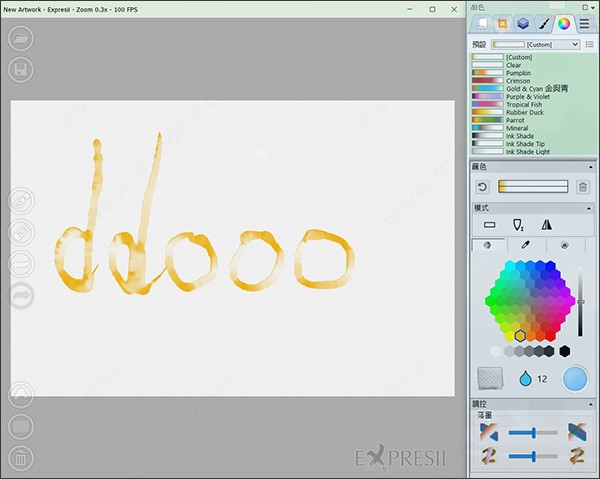The width and height of the screenshot is (600, 479).
Task: Open the preset [Custom] dropdown
Action: [x=536, y=45]
